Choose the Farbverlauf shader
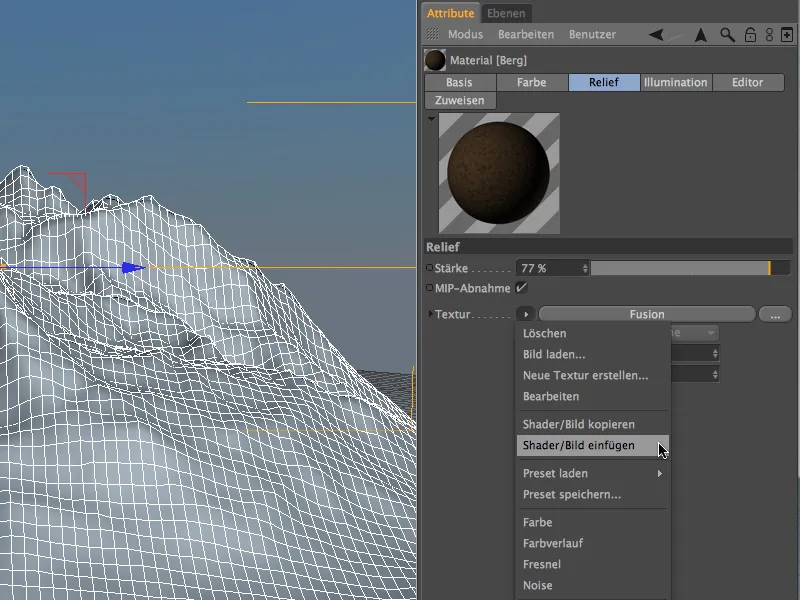Viewport: 800px width, 600px height. point(593,543)
